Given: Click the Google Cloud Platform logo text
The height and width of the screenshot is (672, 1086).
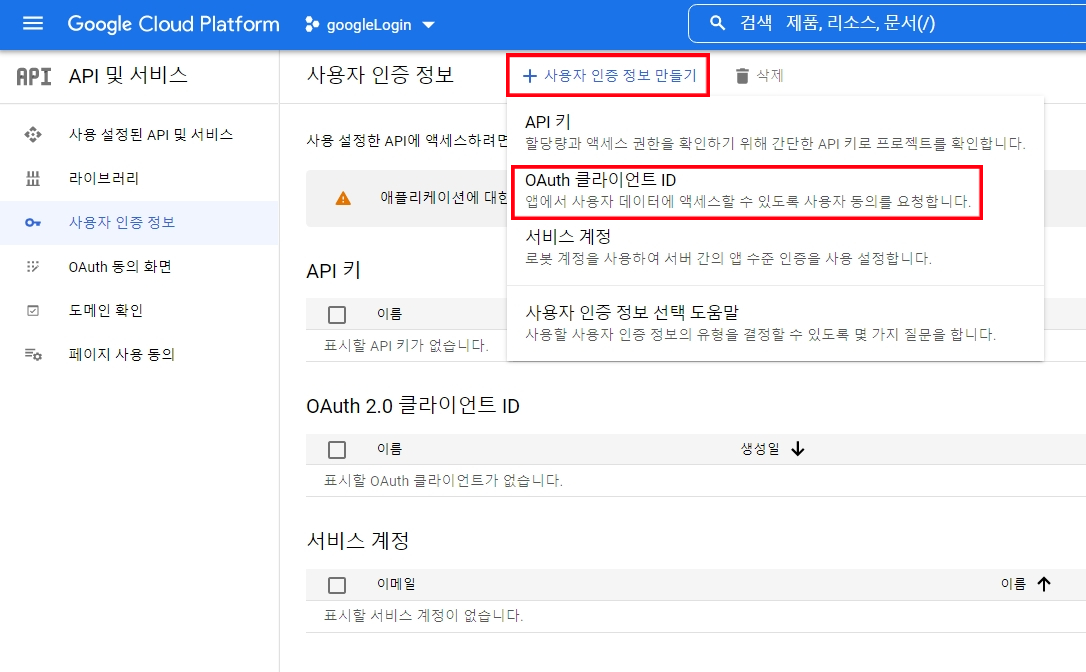Looking at the screenshot, I should (173, 24).
